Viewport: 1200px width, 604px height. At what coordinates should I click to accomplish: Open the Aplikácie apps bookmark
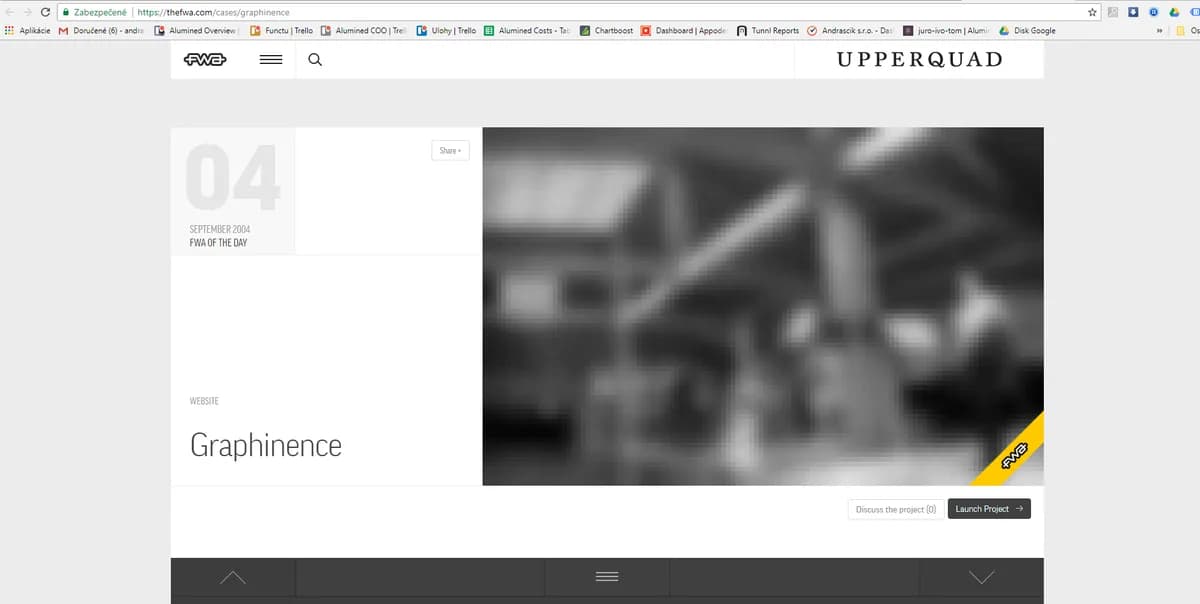(27, 31)
